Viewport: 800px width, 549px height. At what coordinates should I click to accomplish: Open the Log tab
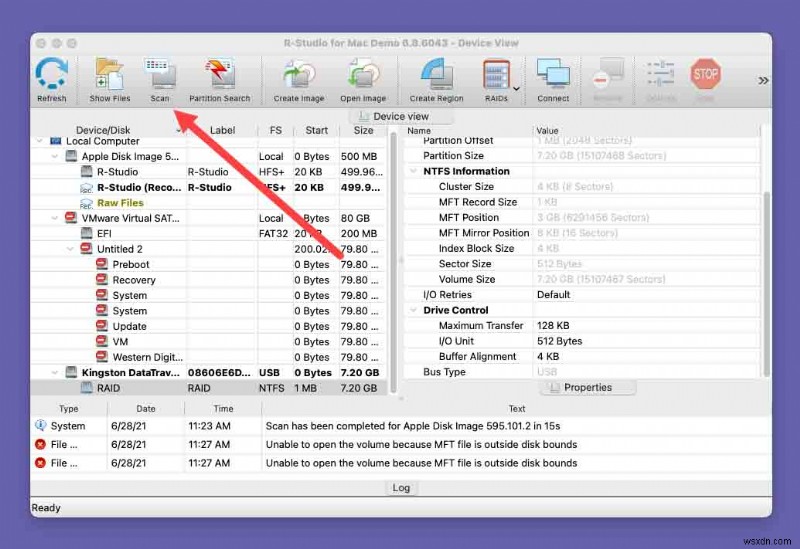point(401,488)
